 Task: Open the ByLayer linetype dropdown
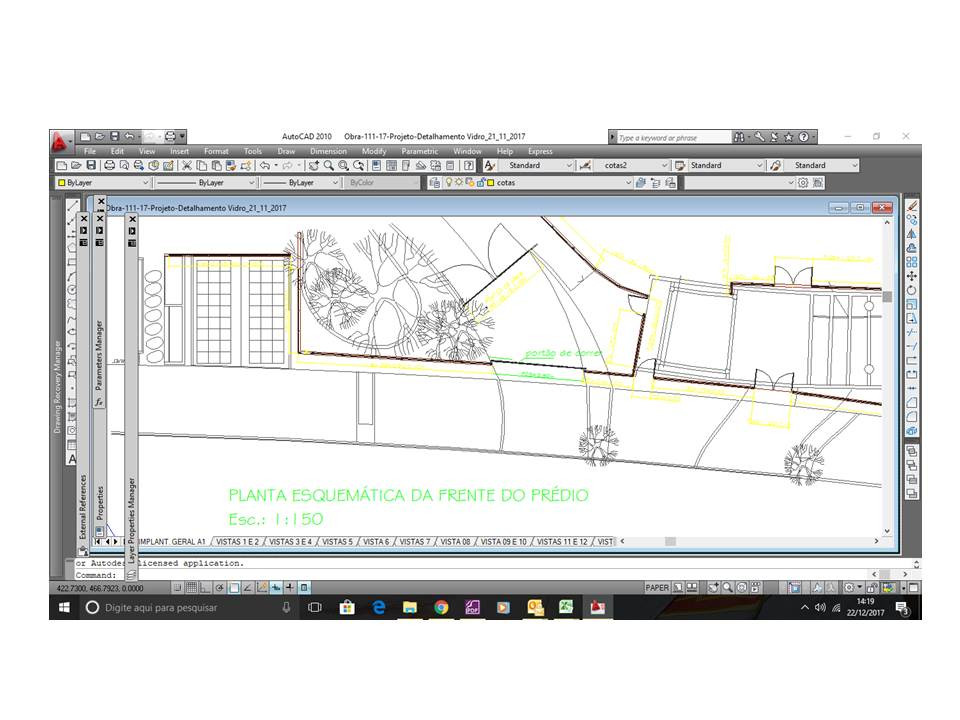(205, 182)
